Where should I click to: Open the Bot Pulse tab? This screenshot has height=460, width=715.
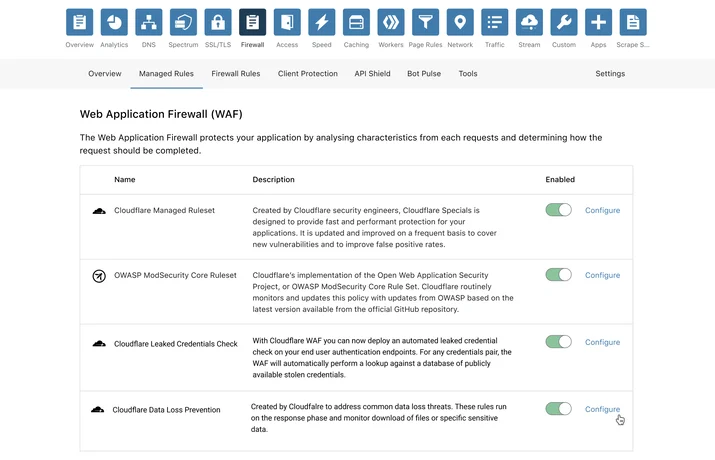pyautogui.click(x=424, y=73)
